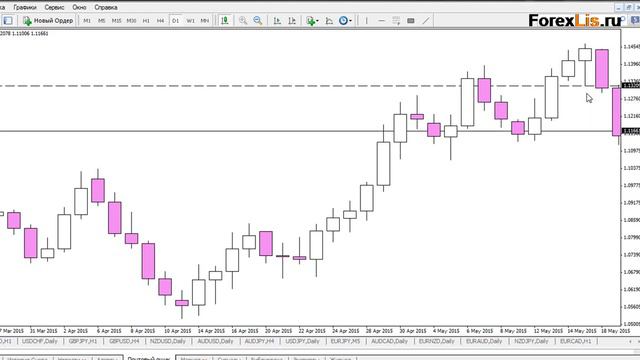The width and height of the screenshot is (640, 360).
Task: Click the green candlestick chart type icon
Action: tap(224, 20)
